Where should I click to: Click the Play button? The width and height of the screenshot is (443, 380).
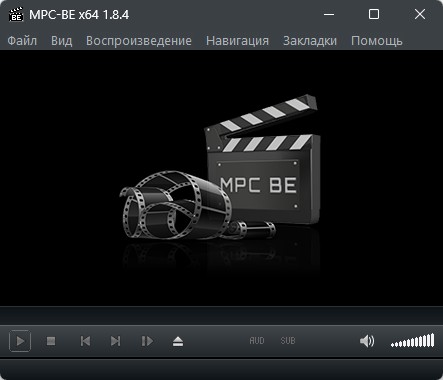[x=20, y=341]
